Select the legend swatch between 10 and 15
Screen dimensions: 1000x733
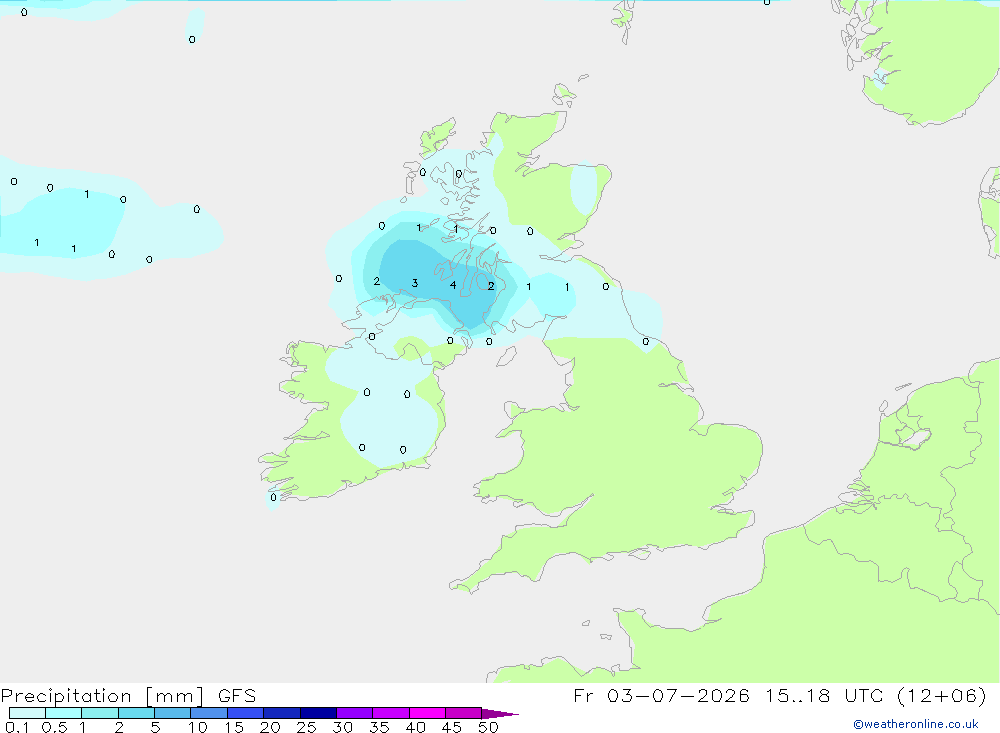tap(209, 713)
